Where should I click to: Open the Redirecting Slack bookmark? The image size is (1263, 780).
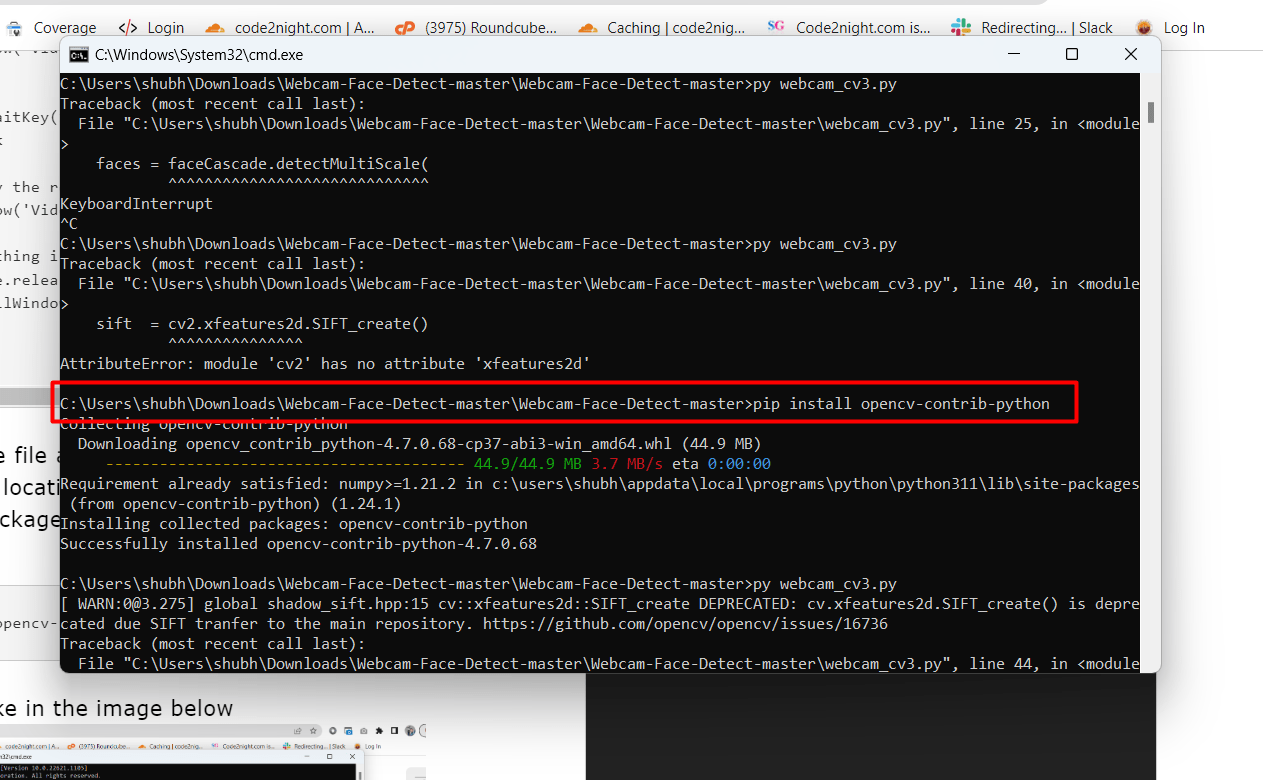1047,28
